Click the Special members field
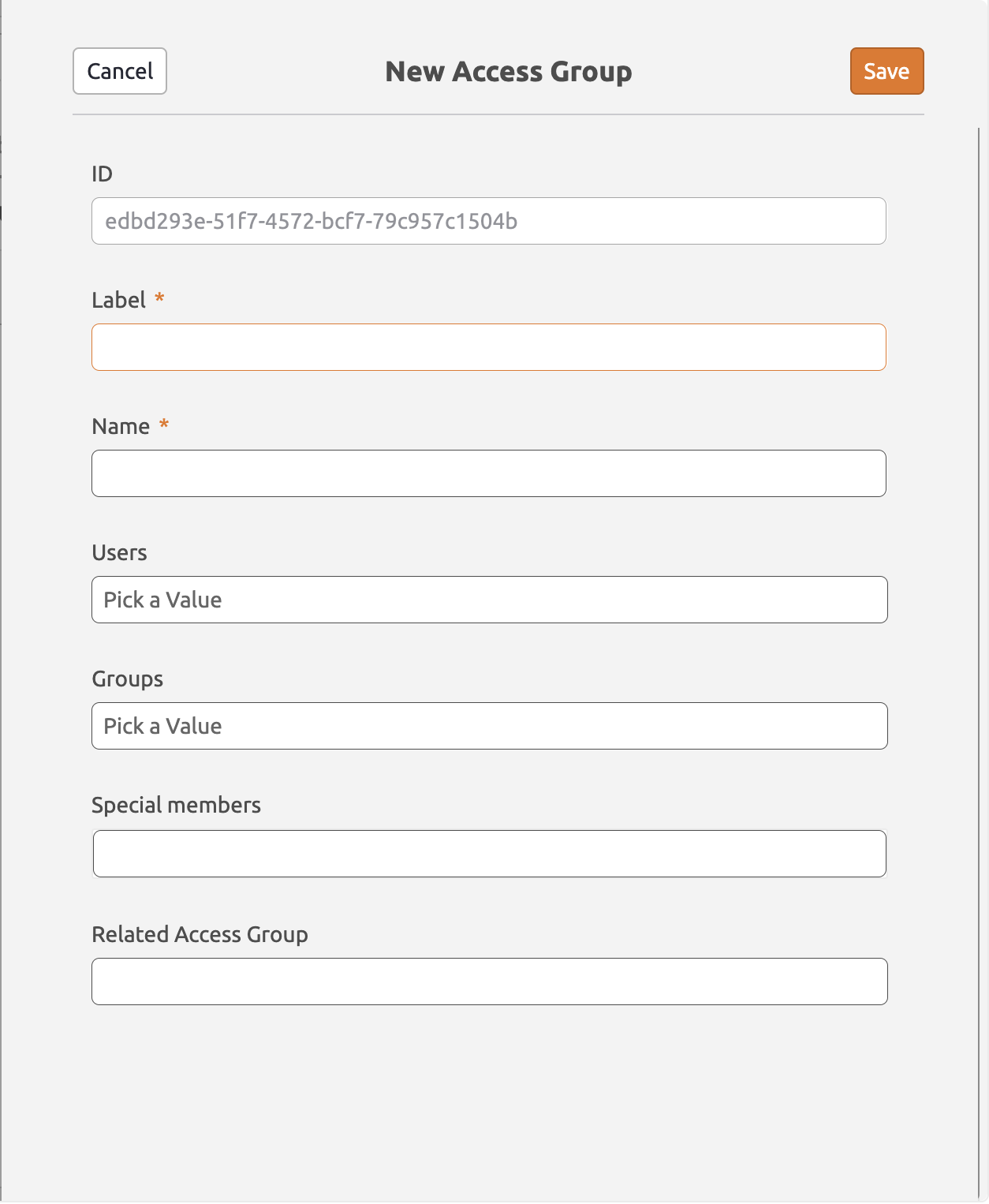Viewport: 989px width, 1204px height. 489,853
